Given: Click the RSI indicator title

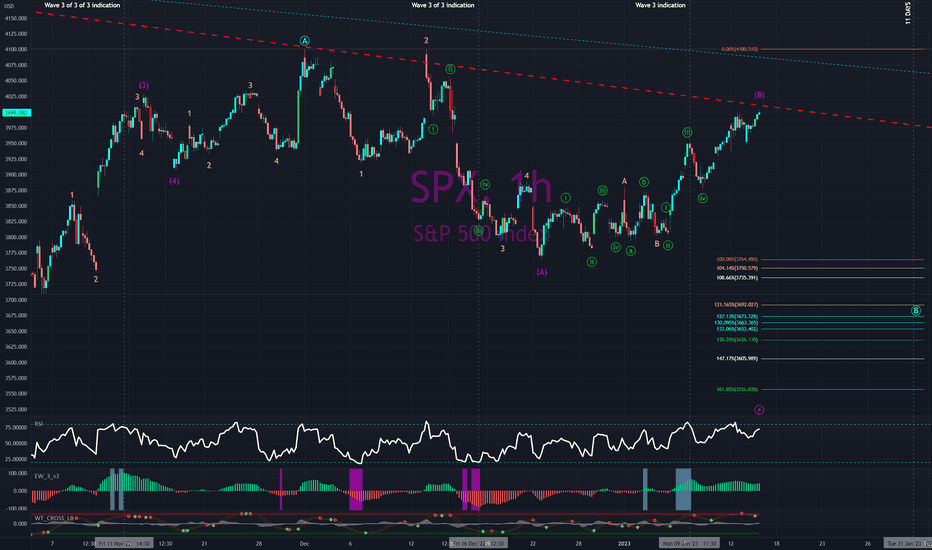Looking at the screenshot, I should point(39,424).
